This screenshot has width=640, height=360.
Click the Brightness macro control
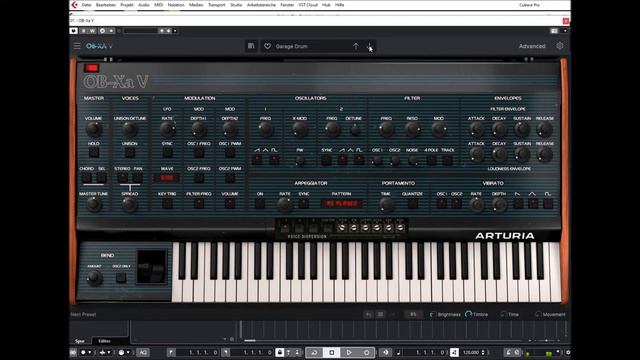point(445,314)
